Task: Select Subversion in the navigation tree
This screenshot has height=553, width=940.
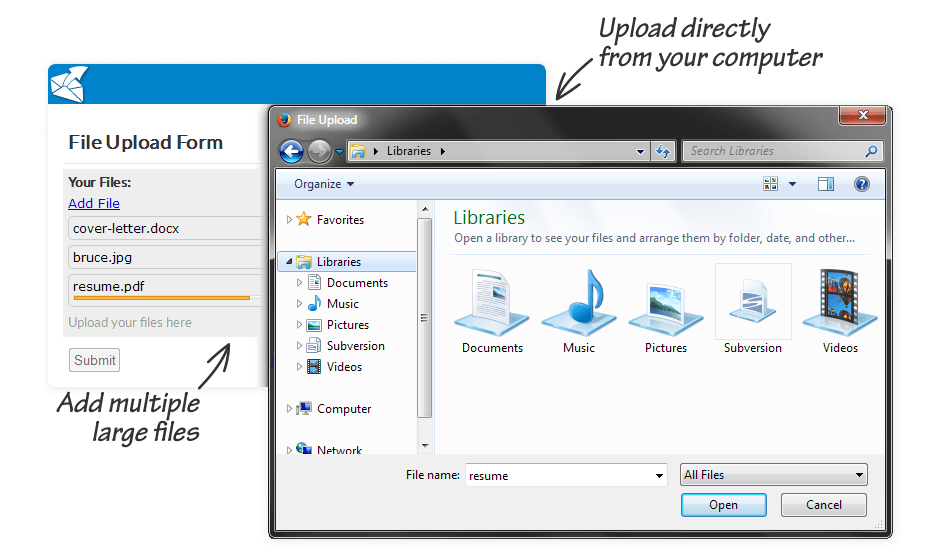Action: coord(355,345)
